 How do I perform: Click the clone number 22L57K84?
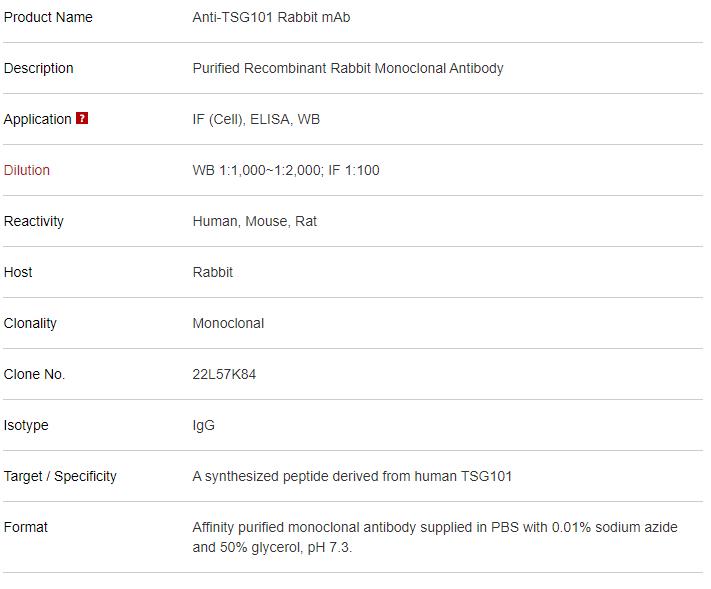coord(224,374)
